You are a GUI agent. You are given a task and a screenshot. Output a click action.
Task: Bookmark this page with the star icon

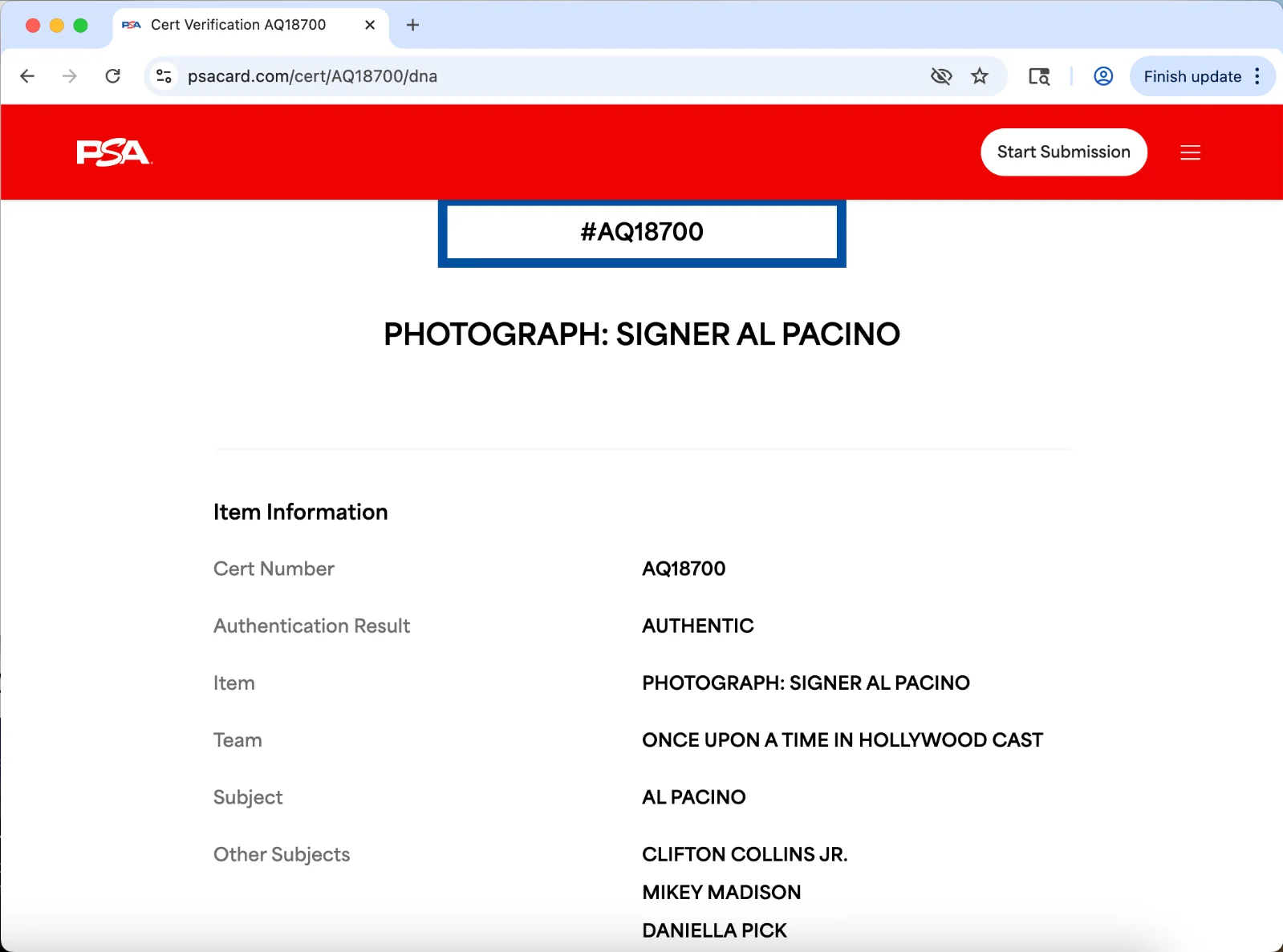pos(980,76)
